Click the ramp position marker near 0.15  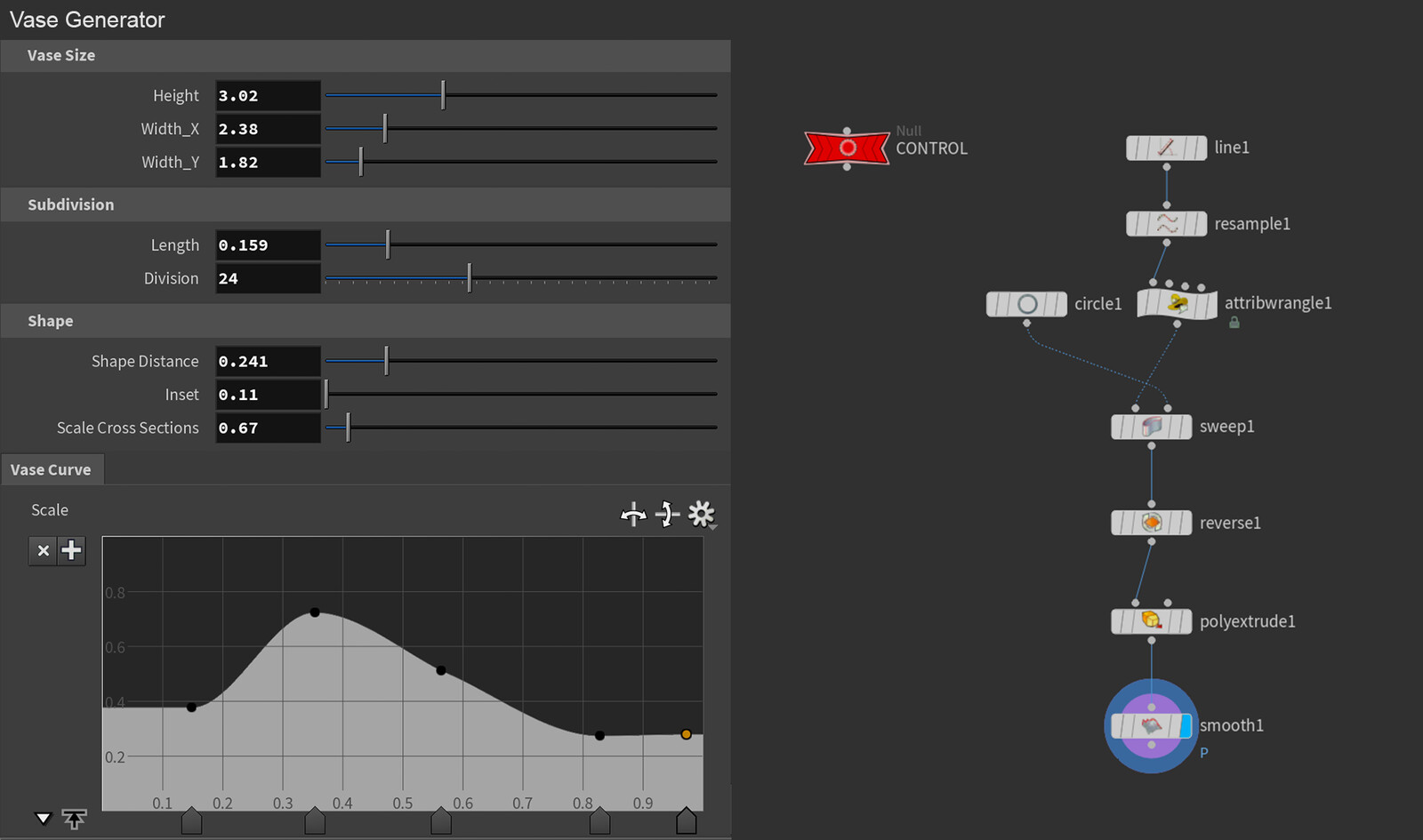point(191,820)
